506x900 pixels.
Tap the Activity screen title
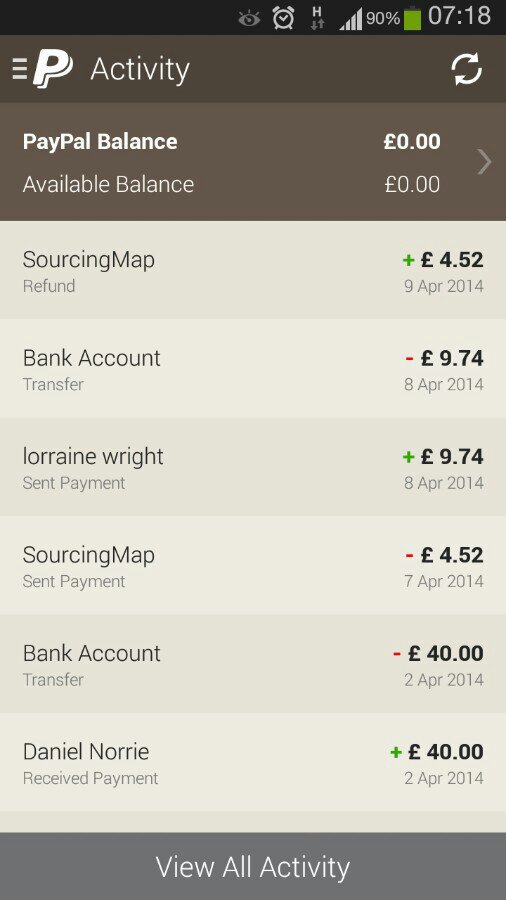coord(140,70)
